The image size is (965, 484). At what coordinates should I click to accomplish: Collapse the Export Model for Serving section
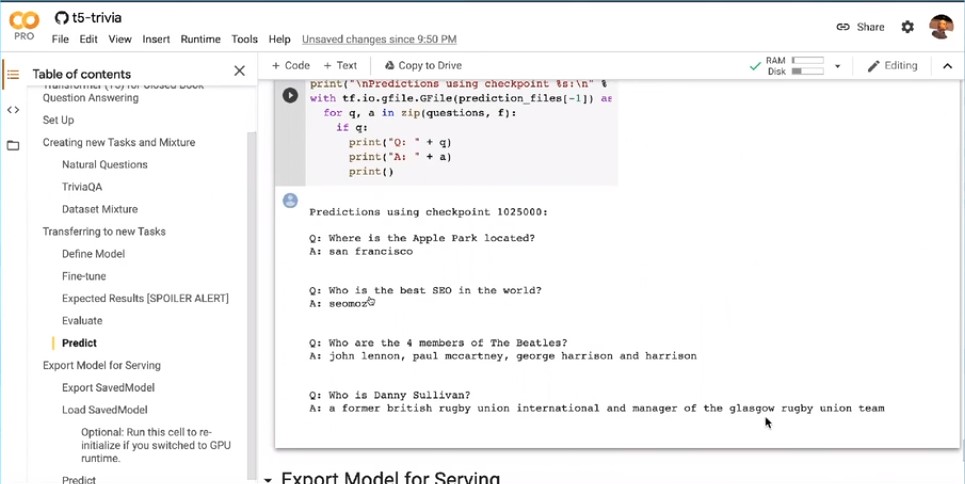pos(267,479)
